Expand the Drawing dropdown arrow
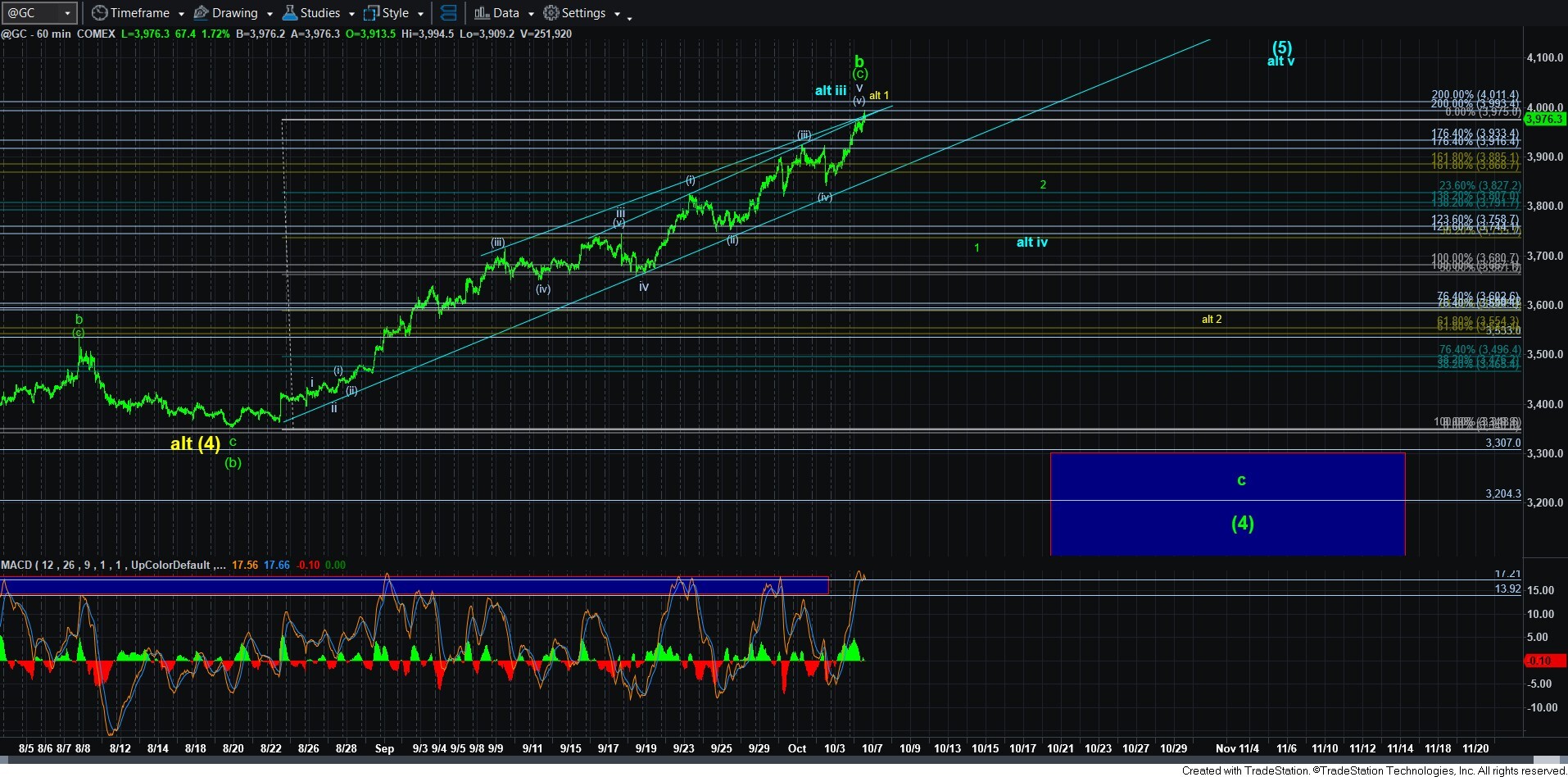Image resolution: width=1568 pixels, height=777 pixels. pyautogui.click(x=270, y=14)
